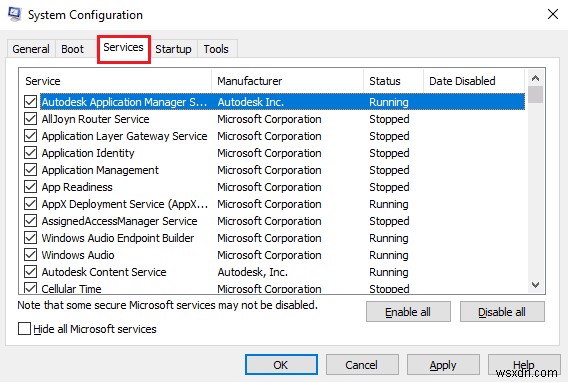Toggle Windows Audio Endpoint Builder checkbox

tap(30, 238)
